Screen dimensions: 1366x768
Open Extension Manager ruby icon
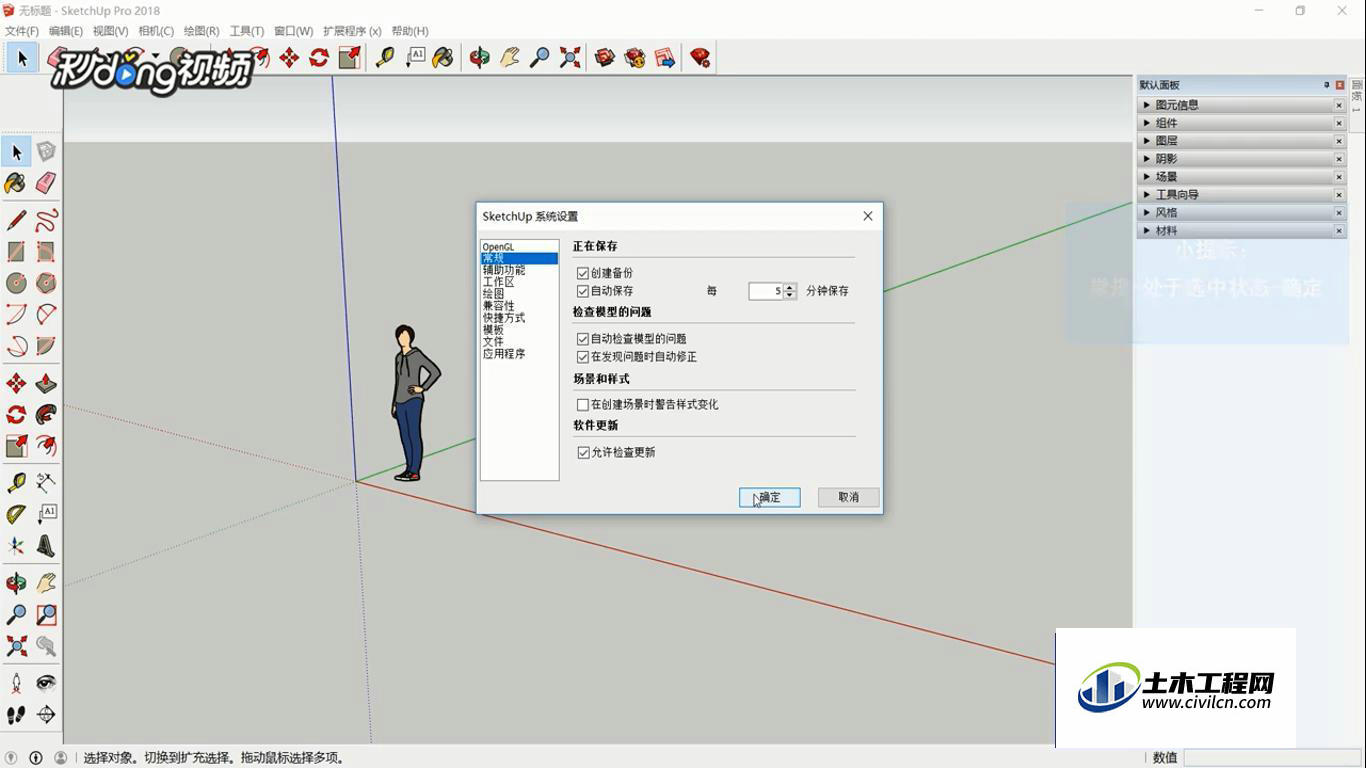point(700,58)
